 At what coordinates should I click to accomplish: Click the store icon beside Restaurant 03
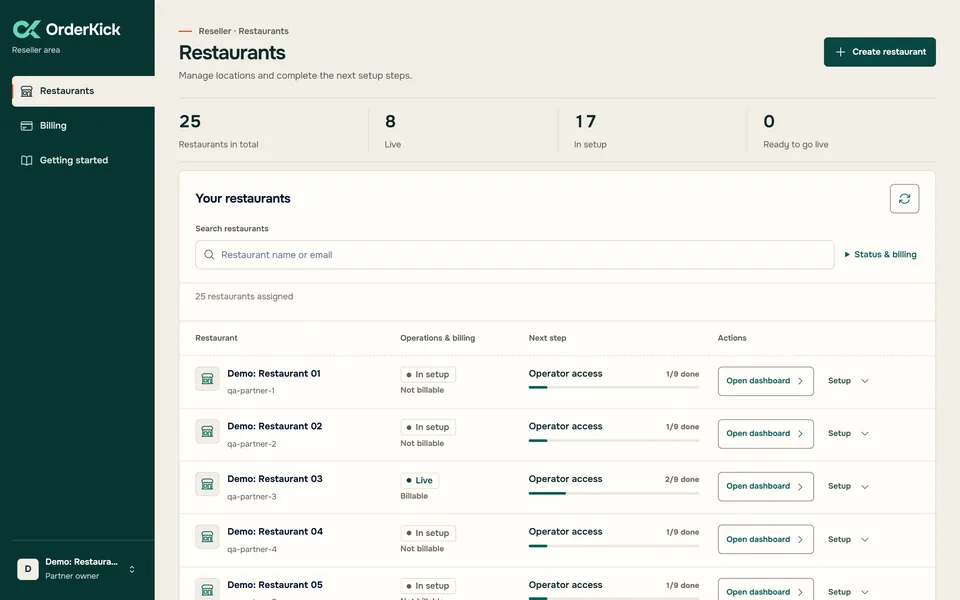tap(207, 484)
